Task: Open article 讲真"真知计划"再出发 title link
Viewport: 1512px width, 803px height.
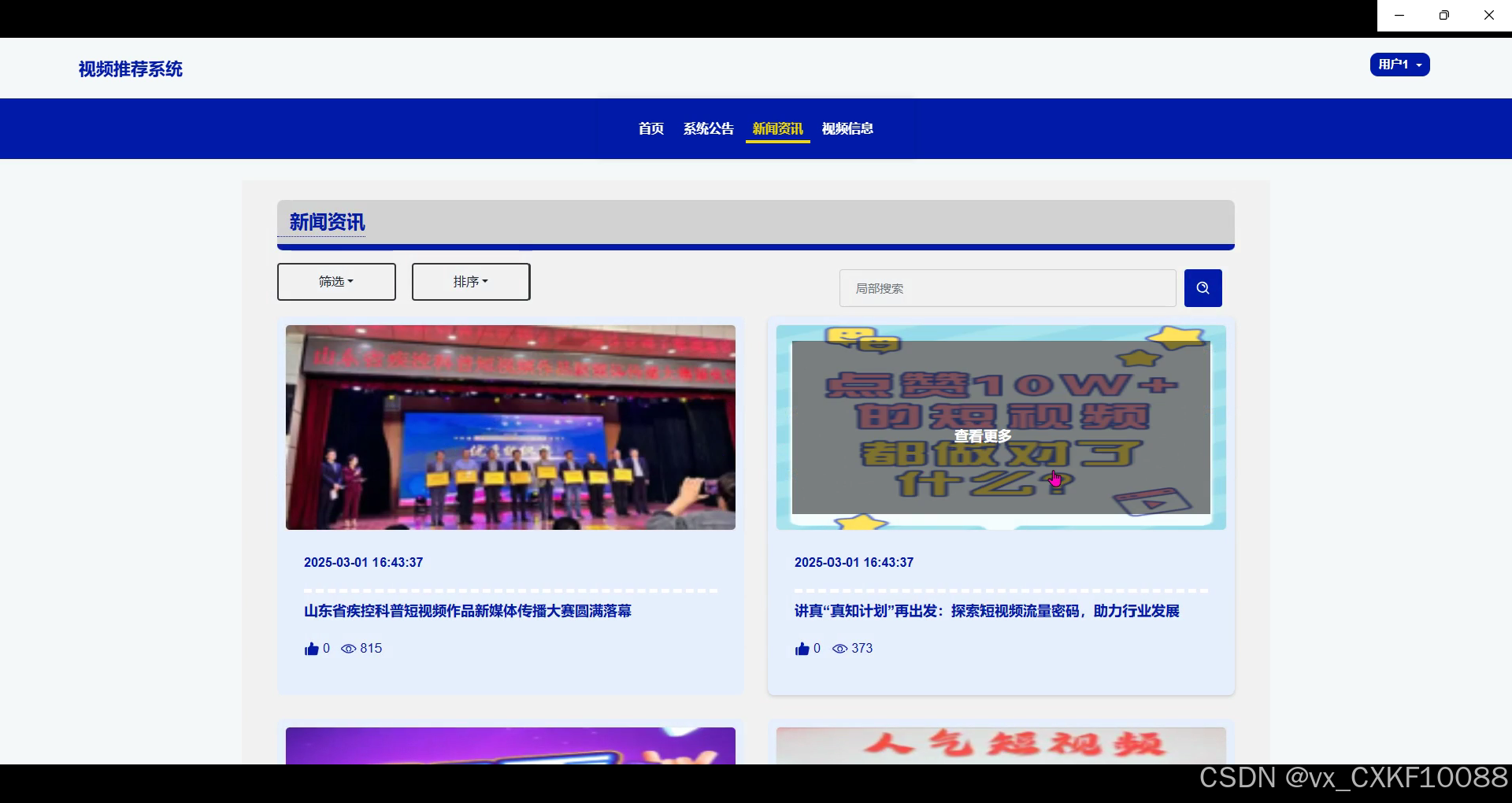Action: (987, 611)
